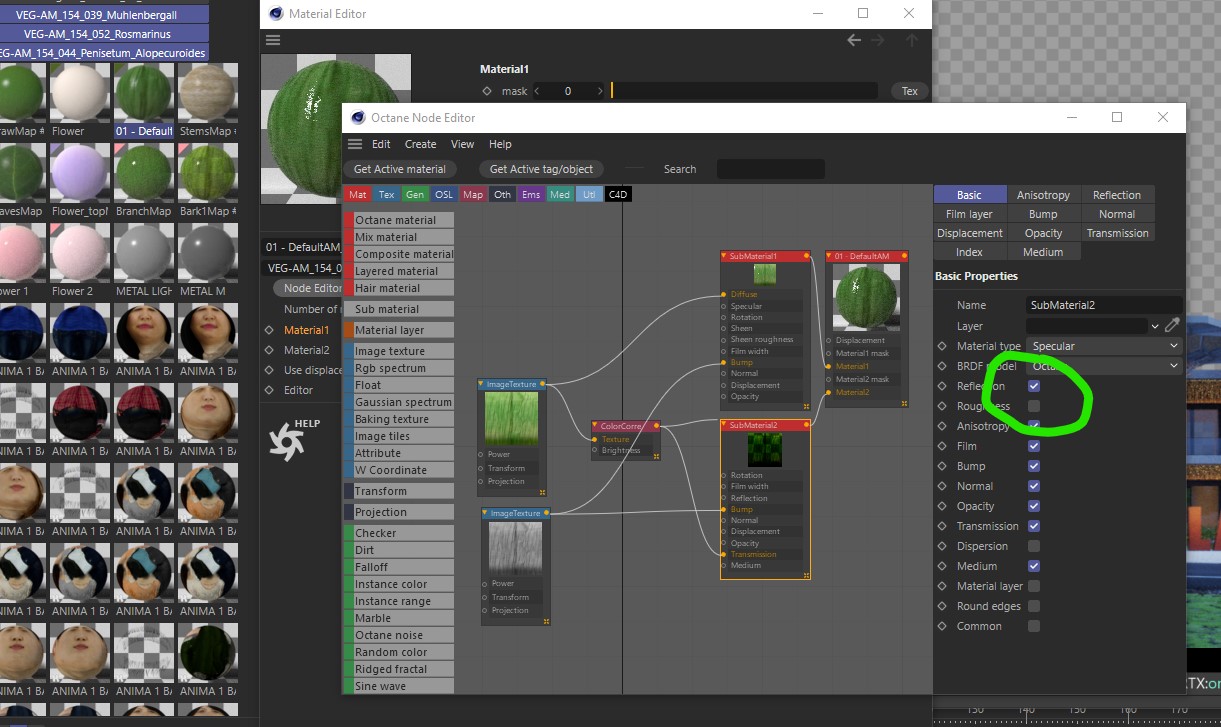Click the up arrow in Material Editor
The image size is (1221, 727).
tap(911, 41)
